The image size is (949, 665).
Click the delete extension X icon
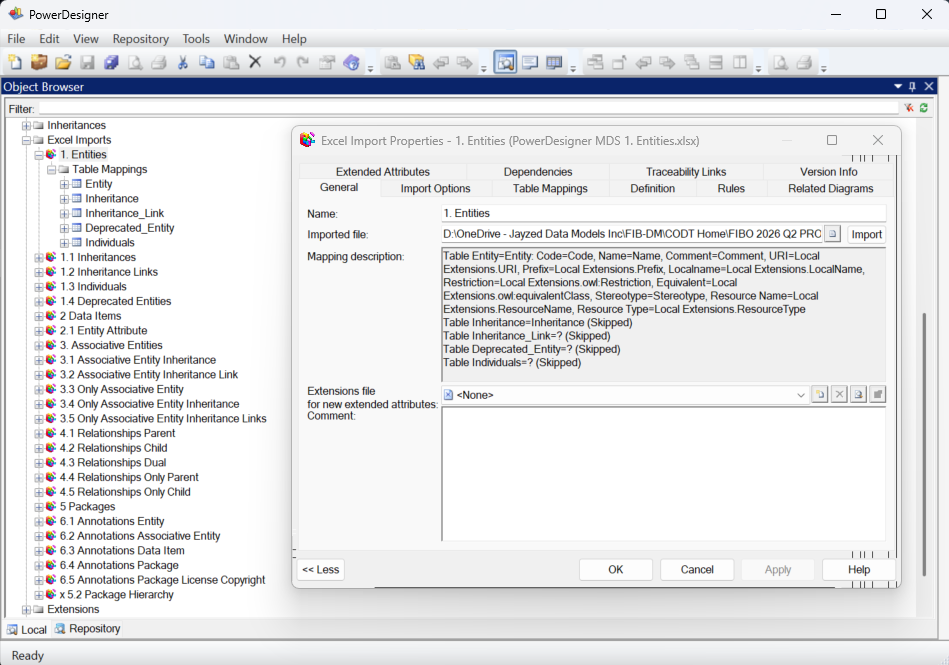[839, 395]
